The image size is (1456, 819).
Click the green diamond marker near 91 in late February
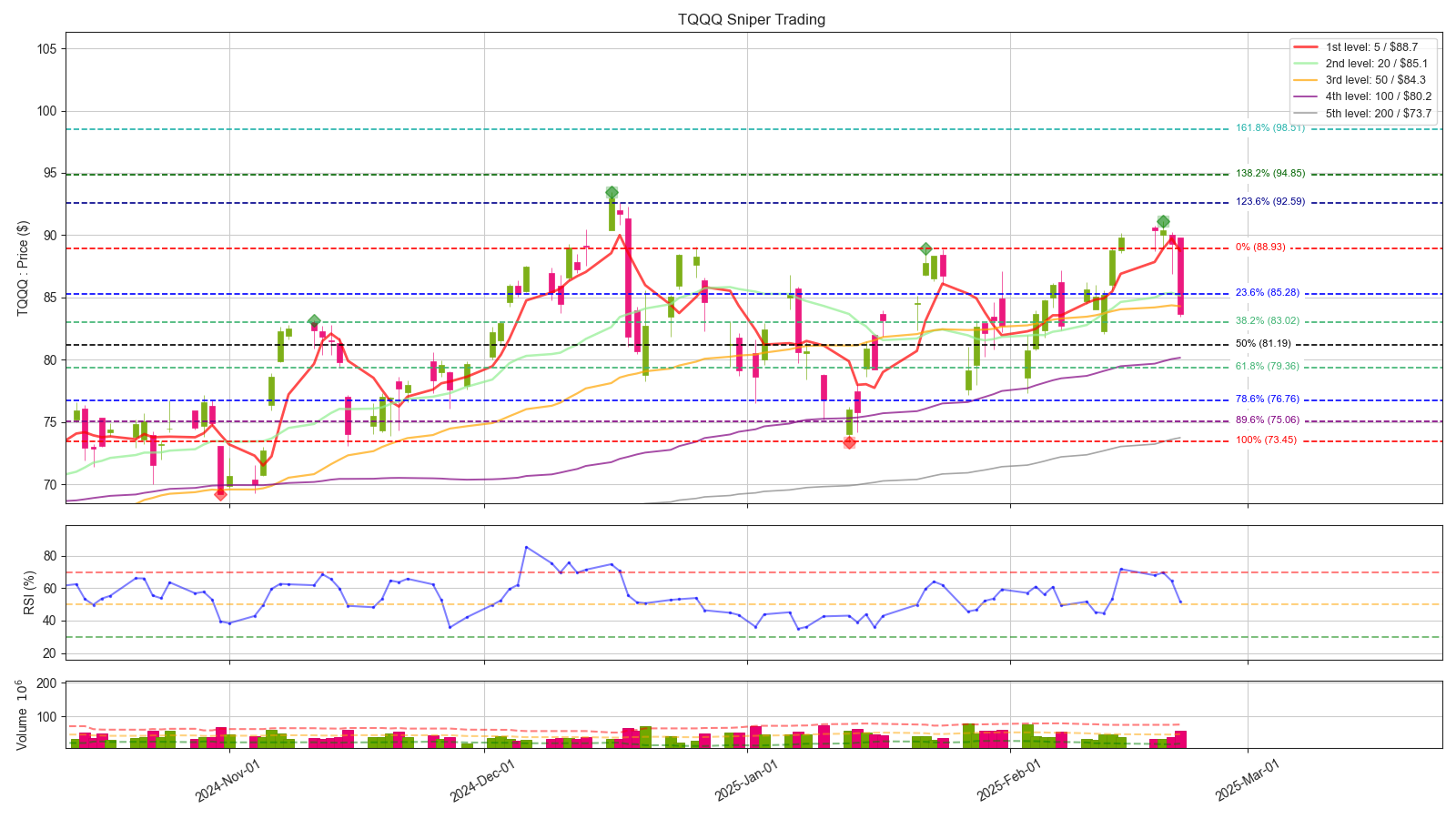pyautogui.click(x=1163, y=221)
